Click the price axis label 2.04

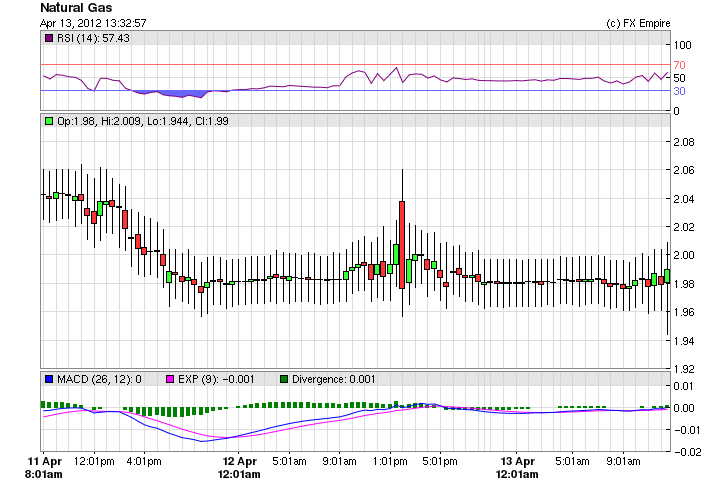click(x=684, y=199)
